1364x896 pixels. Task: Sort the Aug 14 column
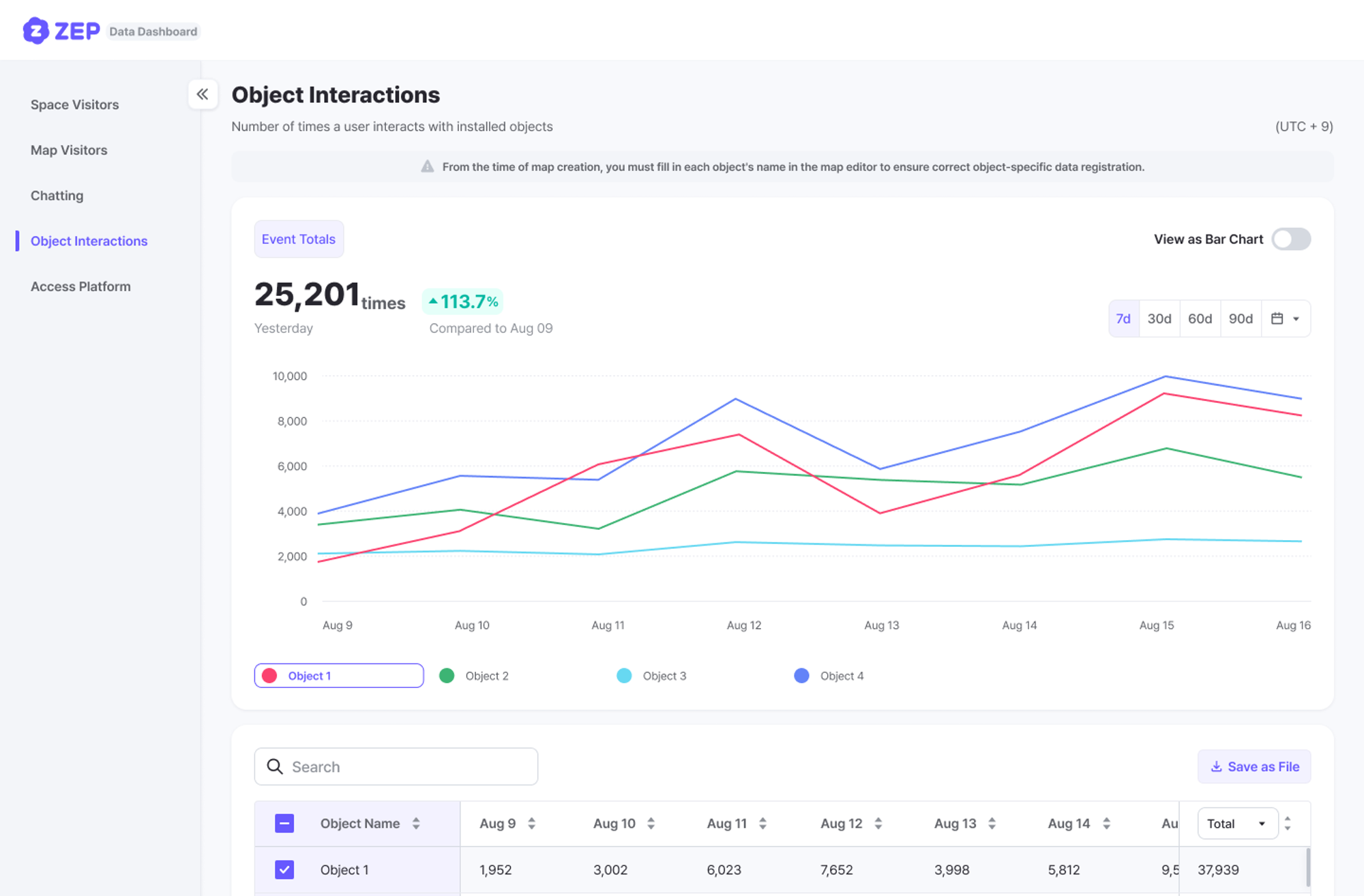[1106, 824]
